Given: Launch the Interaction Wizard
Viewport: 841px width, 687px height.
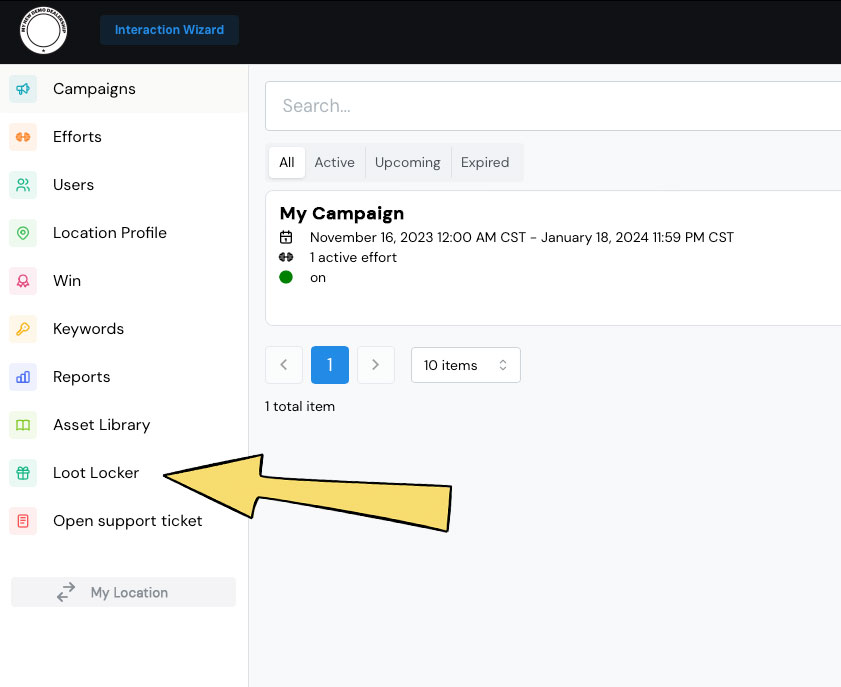Looking at the screenshot, I should pos(169,30).
